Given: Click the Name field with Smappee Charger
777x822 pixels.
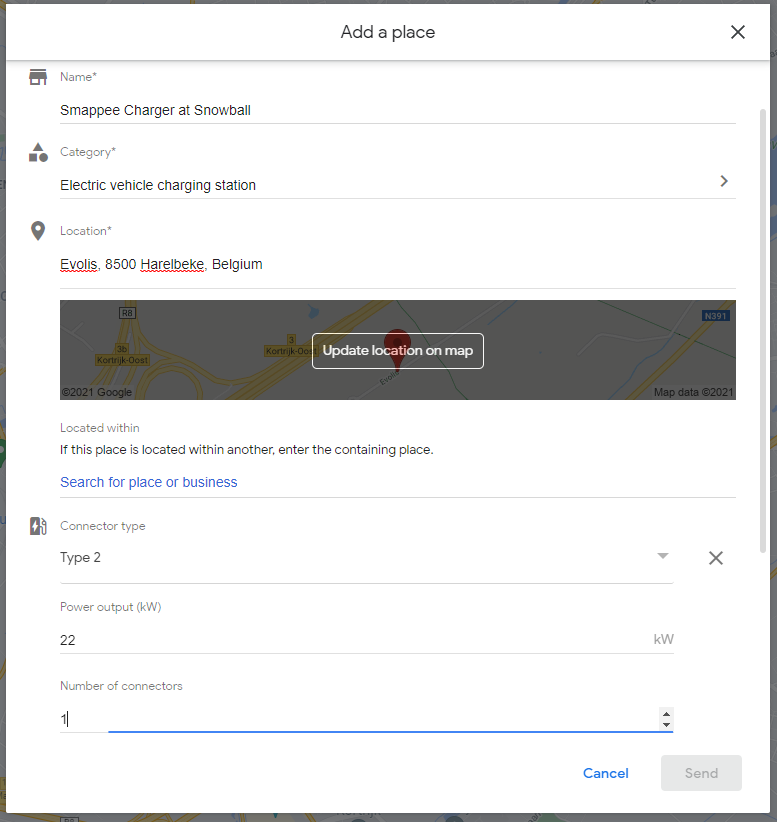Looking at the screenshot, I should [x=397, y=111].
